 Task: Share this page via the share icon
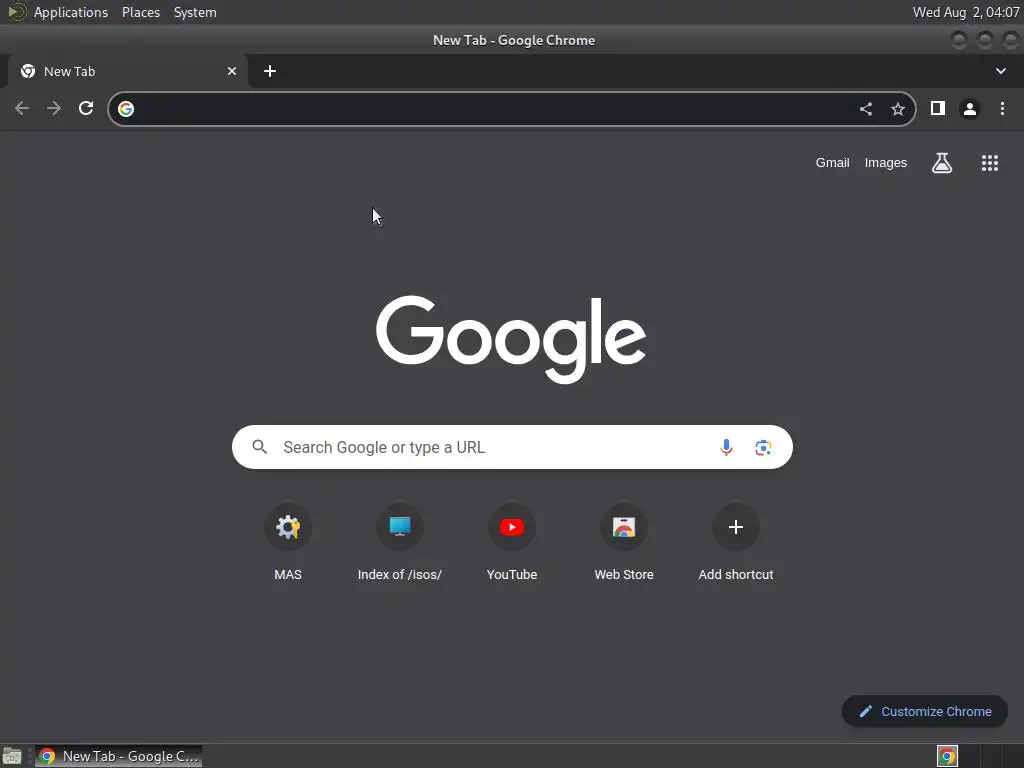pos(866,109)
